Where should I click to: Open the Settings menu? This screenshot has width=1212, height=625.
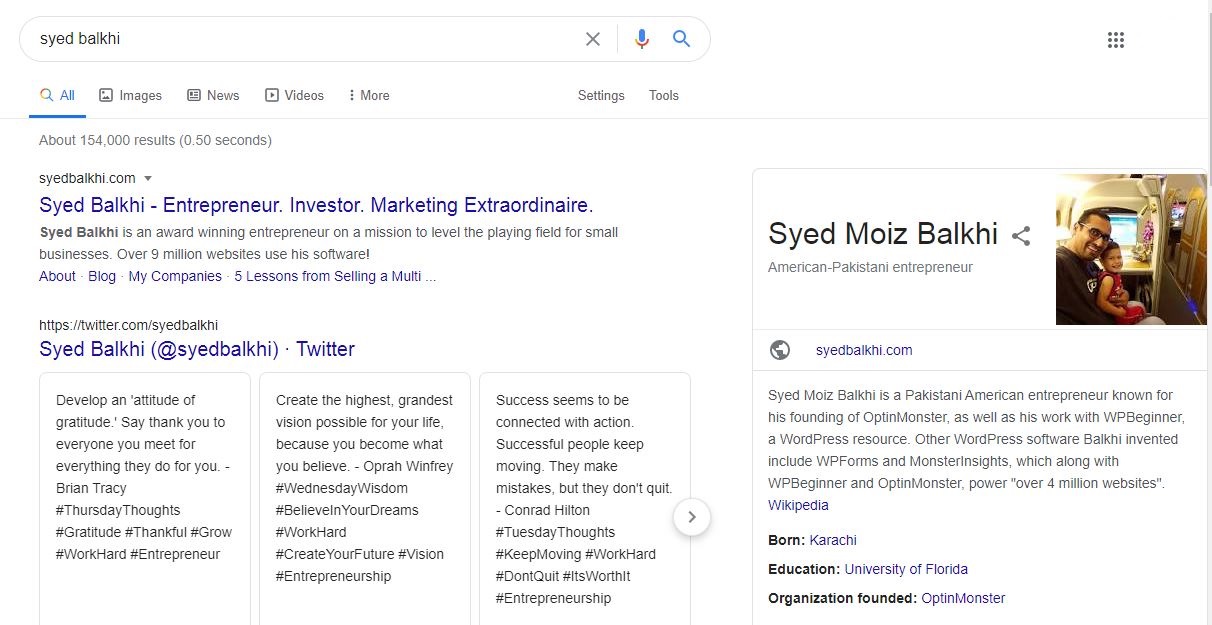coord(601,95)
